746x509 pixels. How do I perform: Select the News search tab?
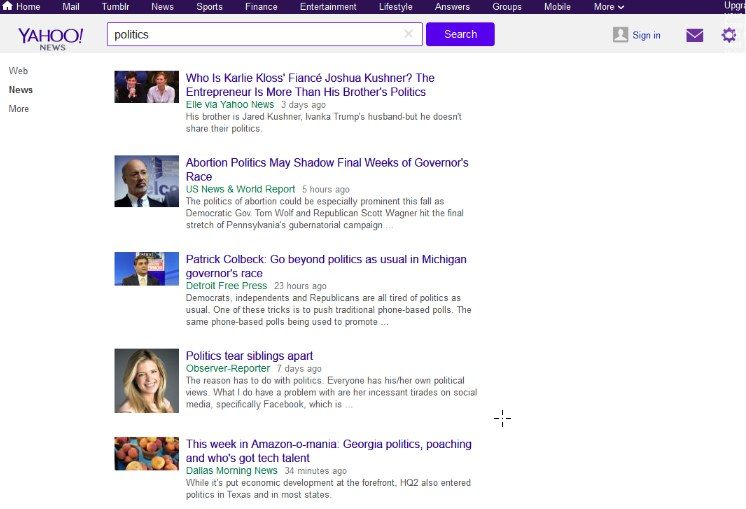20,90
